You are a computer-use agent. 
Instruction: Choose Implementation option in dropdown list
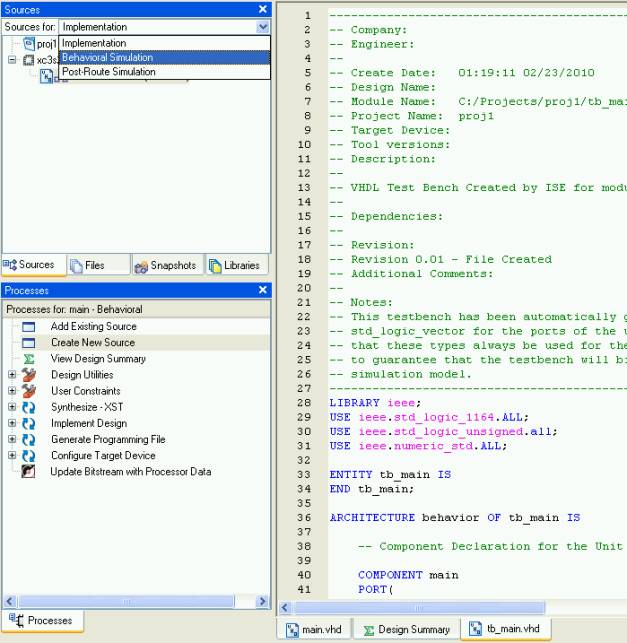(164, 43)
